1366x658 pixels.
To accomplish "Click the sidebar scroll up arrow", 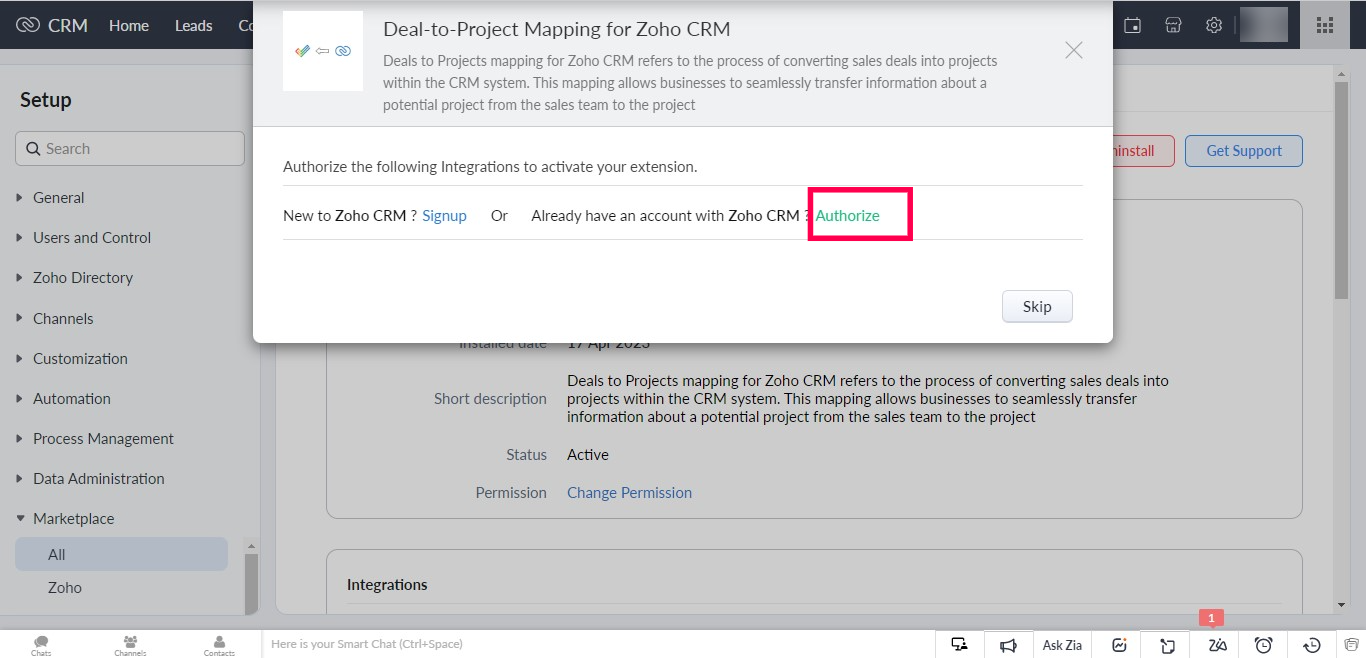I will click(x=251, y=546).
